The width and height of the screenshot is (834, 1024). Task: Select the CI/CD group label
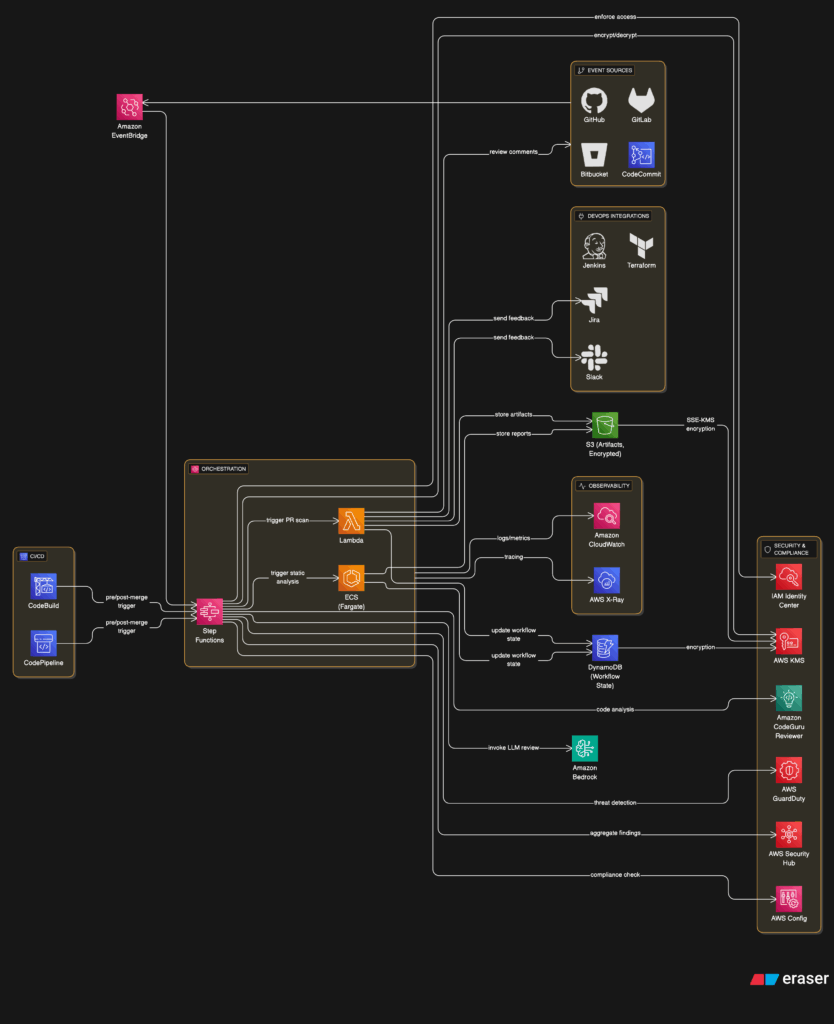(32, 556)
